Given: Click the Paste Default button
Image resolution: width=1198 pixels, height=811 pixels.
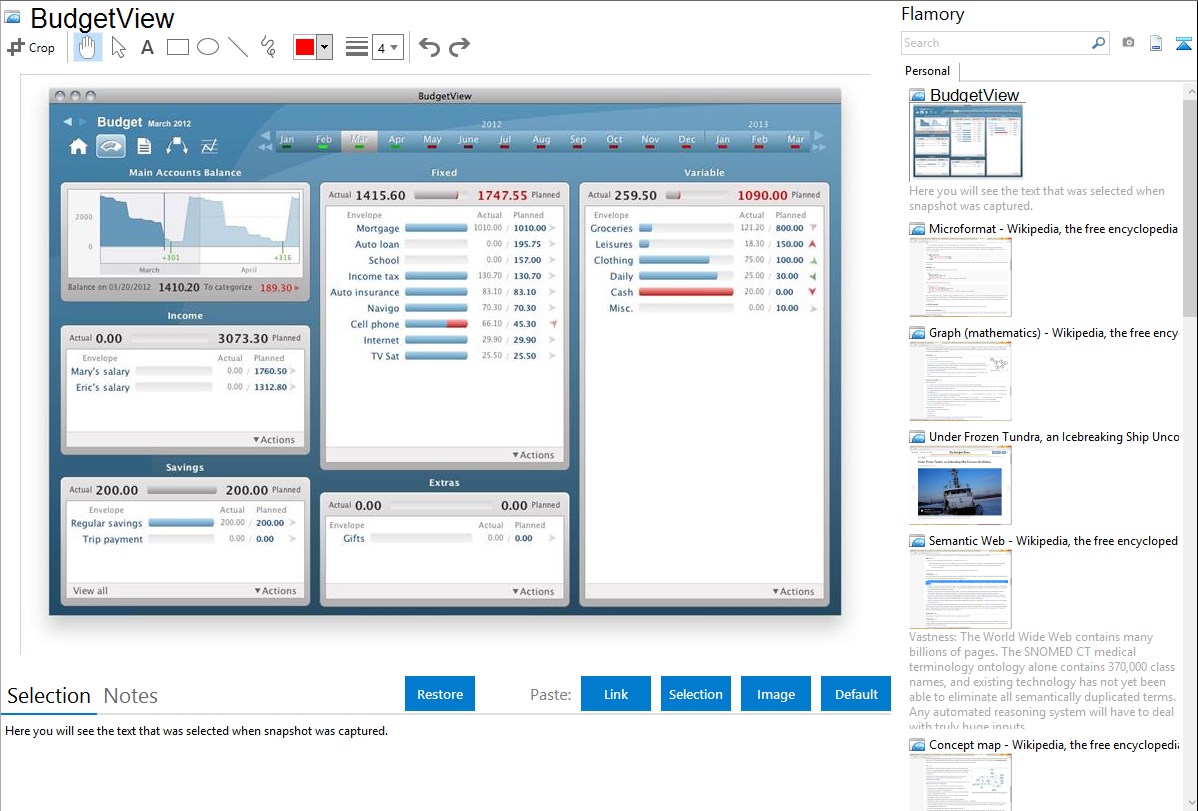Looking at the screenshot, I should (856, 694).
